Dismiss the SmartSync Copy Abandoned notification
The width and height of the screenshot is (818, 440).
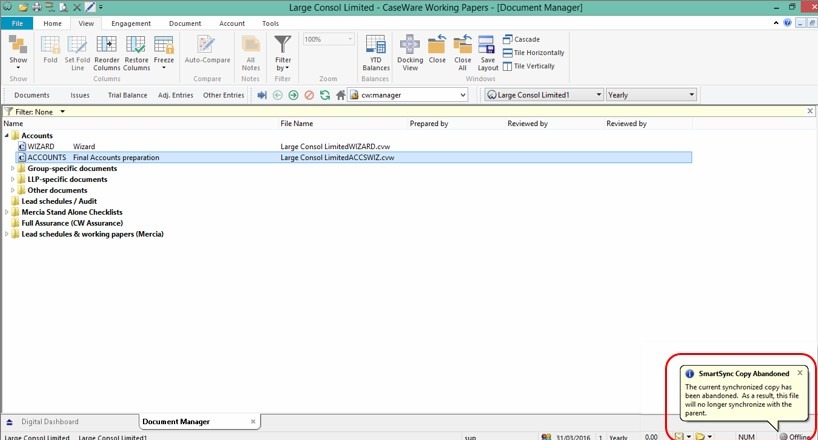[x=799, y=372]
